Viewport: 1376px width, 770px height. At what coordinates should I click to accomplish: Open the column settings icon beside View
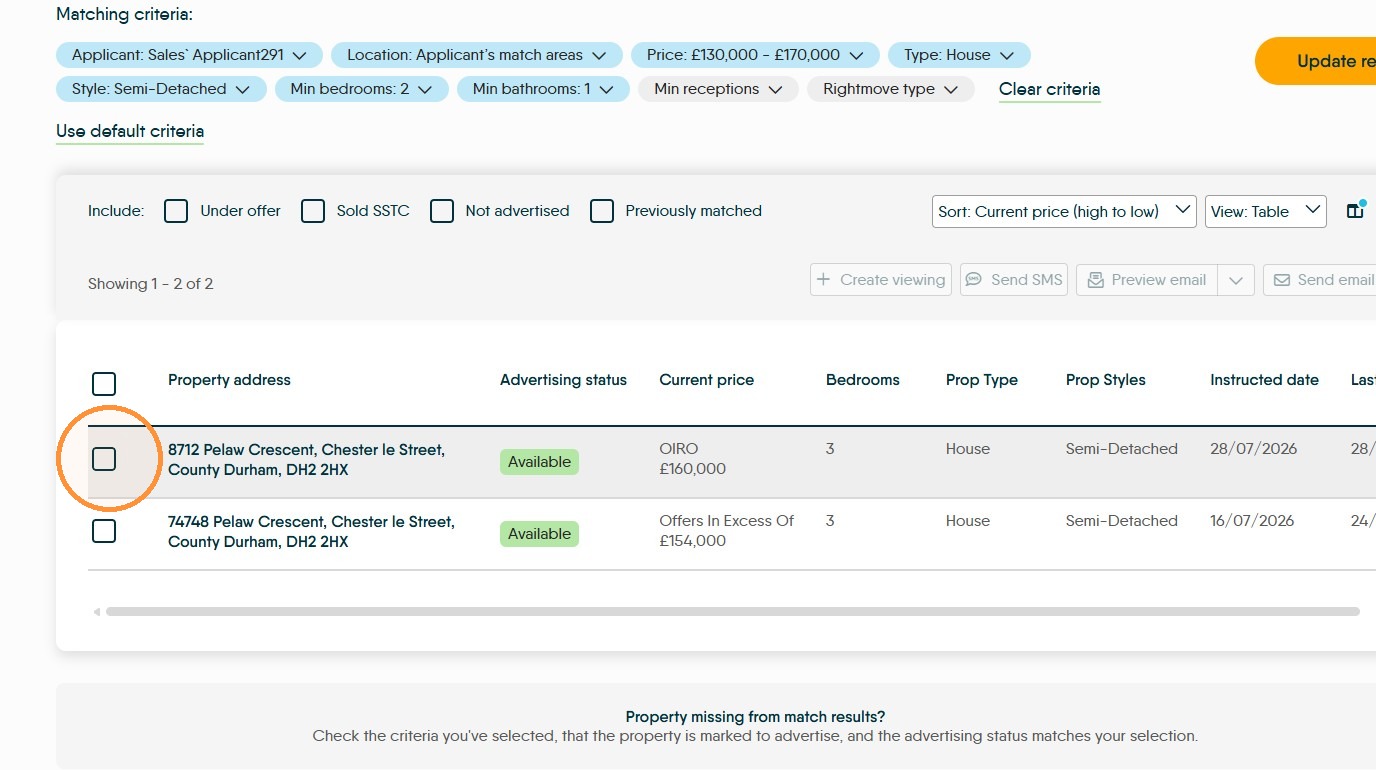(x=1355, y=211)
